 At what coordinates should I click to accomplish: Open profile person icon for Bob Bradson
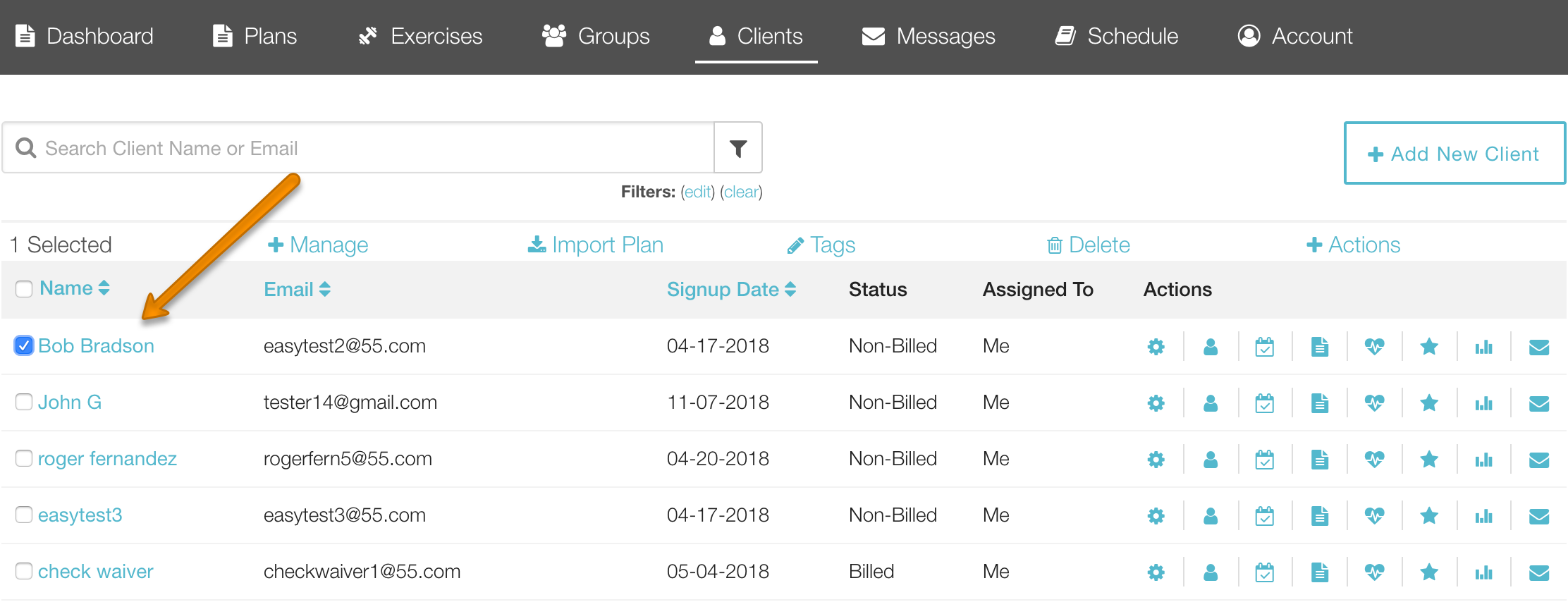pyautogui.click(x=1211, y=346)
